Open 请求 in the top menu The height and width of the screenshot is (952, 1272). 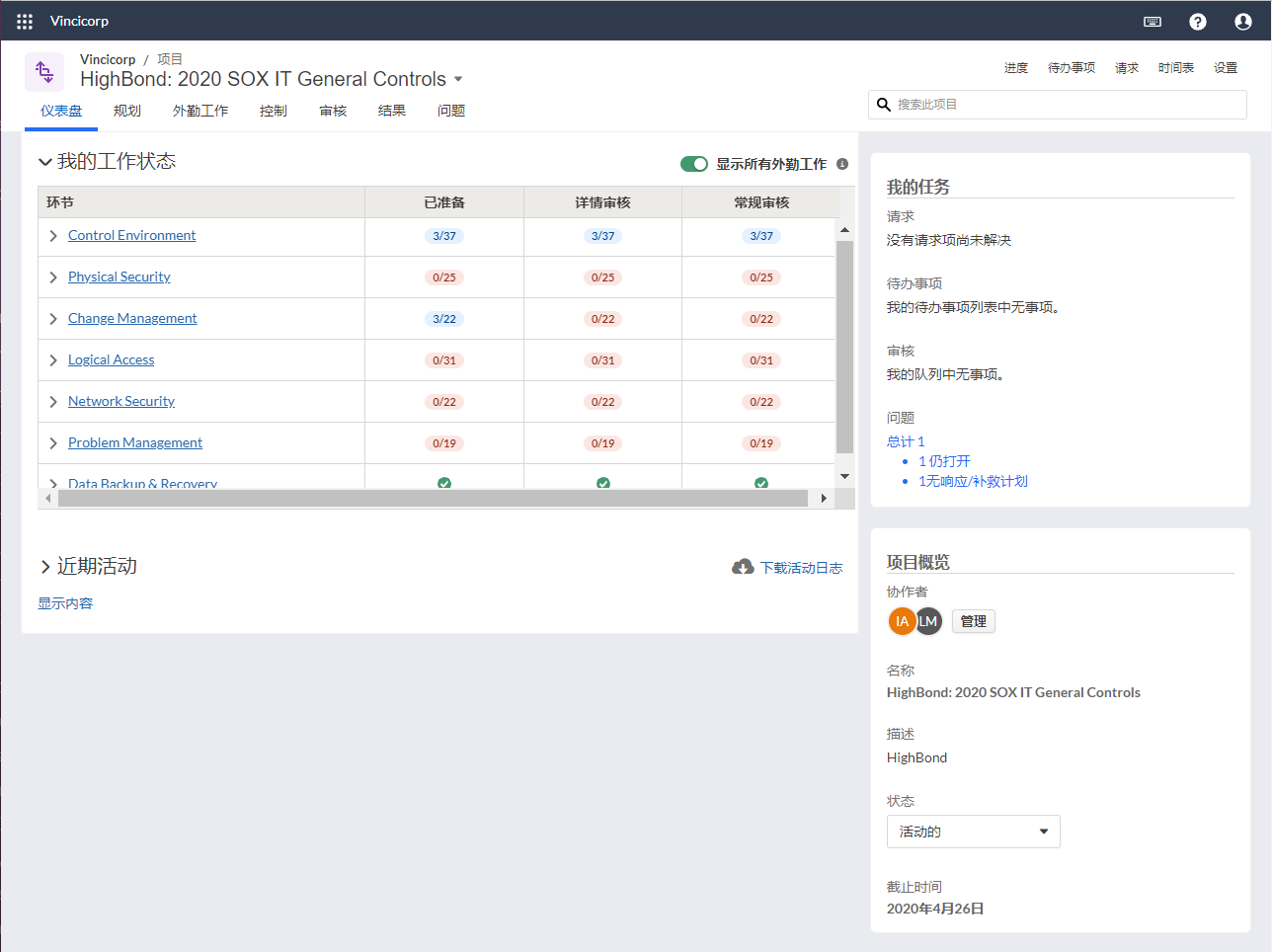click(1127, 68)
